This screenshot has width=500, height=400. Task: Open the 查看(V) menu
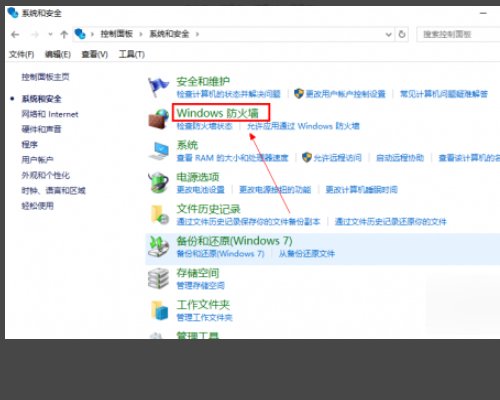pyautogui.click(x=95, y=54)
